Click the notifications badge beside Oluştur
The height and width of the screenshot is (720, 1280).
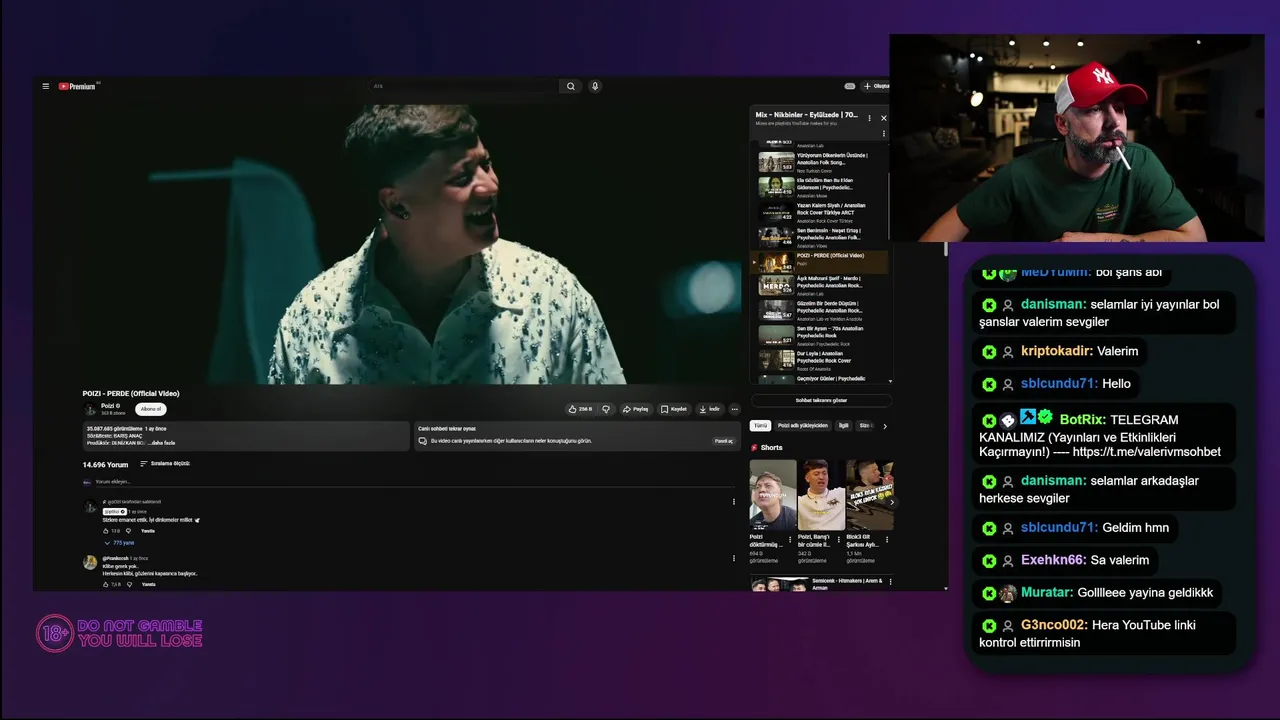tap(850, 86)
